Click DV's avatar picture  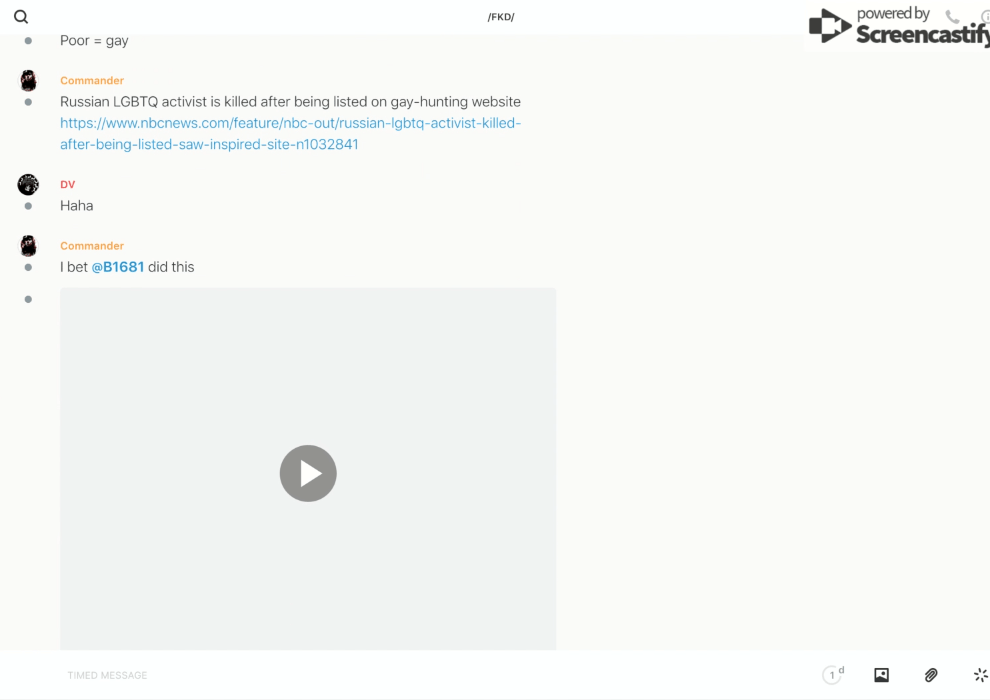[x=28, y=184]
